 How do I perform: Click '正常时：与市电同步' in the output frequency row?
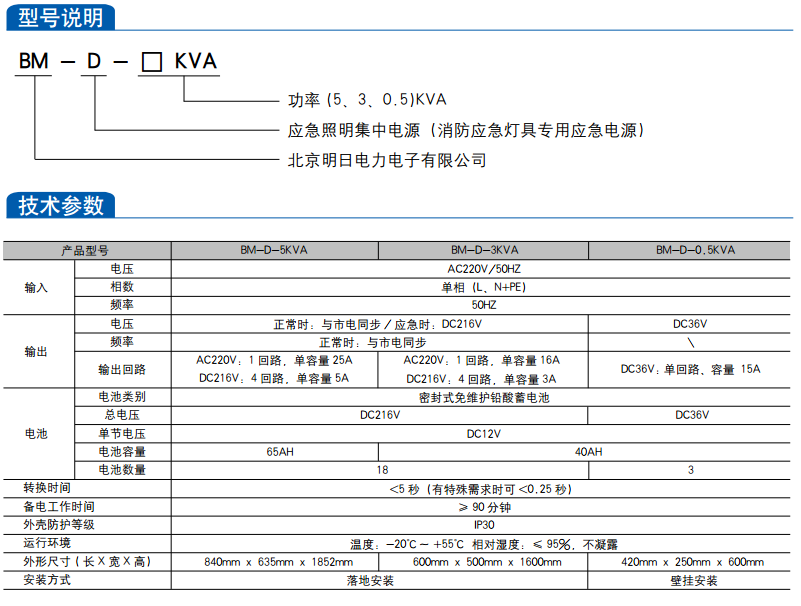point(372,342)
